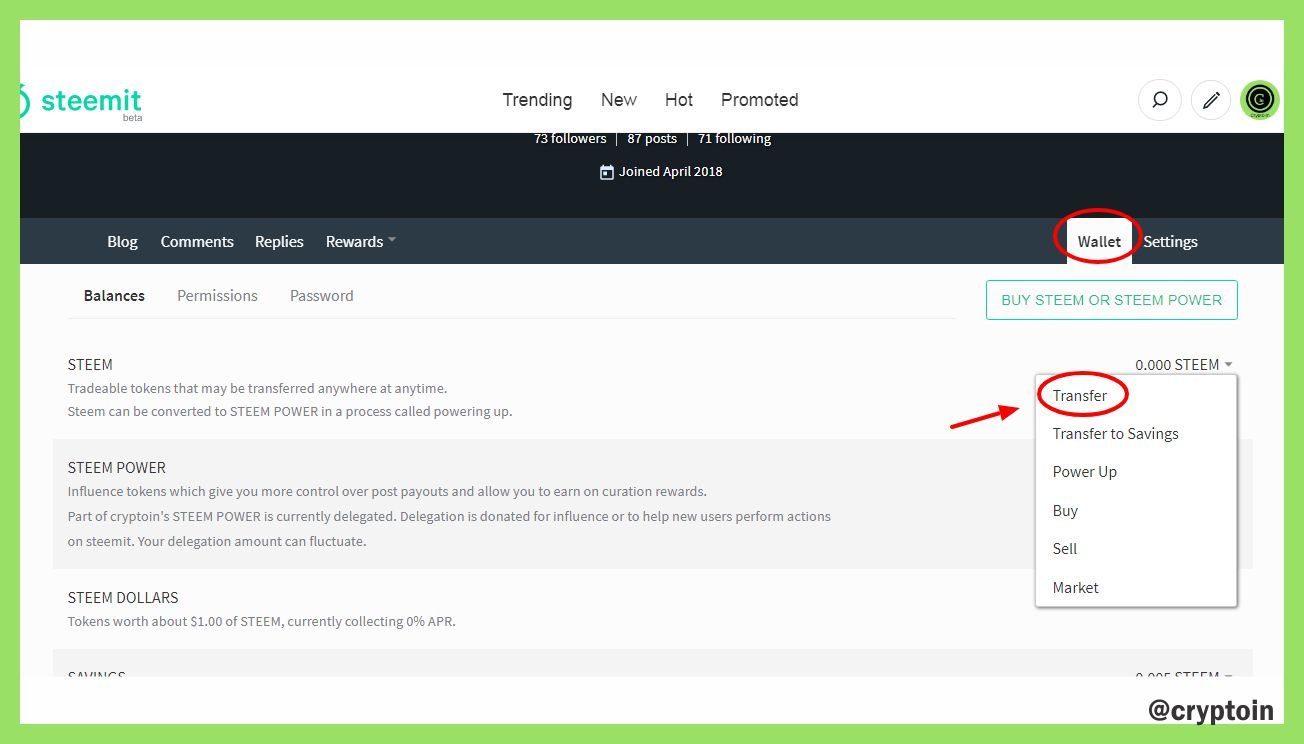The height and width of the screenshot is (744, 1304).
Task: Open the Permissions sub-tab
Action: coord(217,295)
